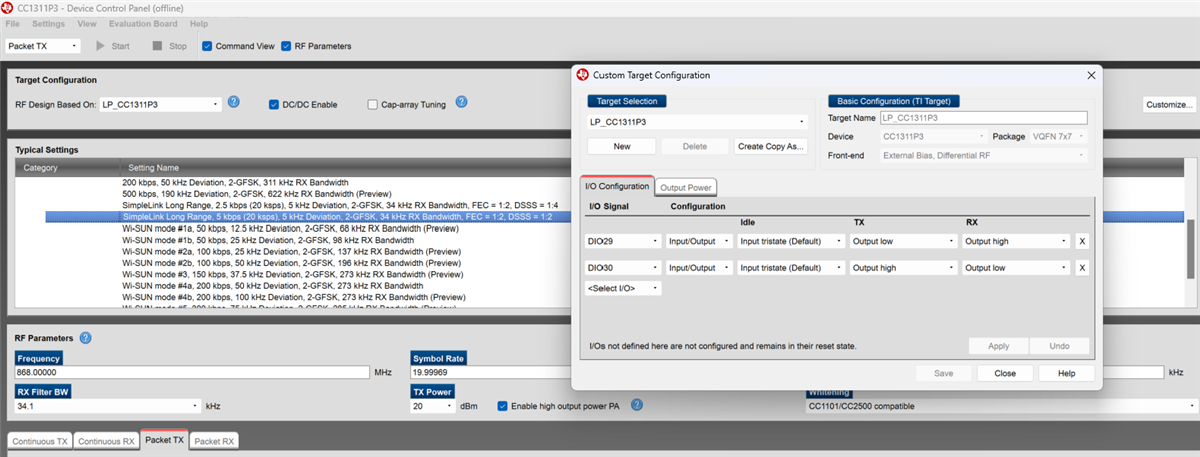Select the Packet TX bottom tab
Image resolution: width=1200 pixels, height=457 pixels.
[164, 440]
